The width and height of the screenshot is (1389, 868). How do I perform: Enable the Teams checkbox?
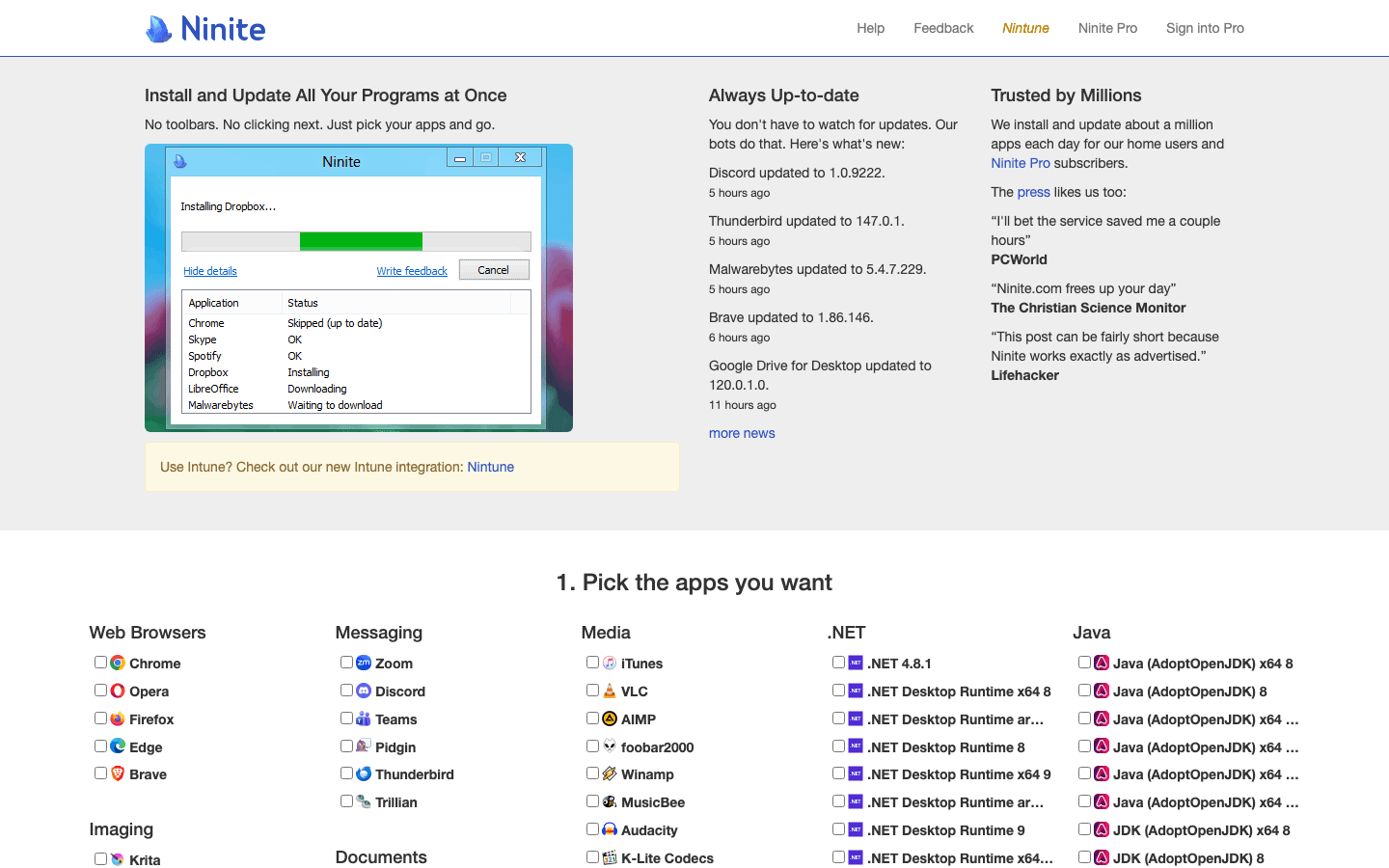(x=346, y=718)
